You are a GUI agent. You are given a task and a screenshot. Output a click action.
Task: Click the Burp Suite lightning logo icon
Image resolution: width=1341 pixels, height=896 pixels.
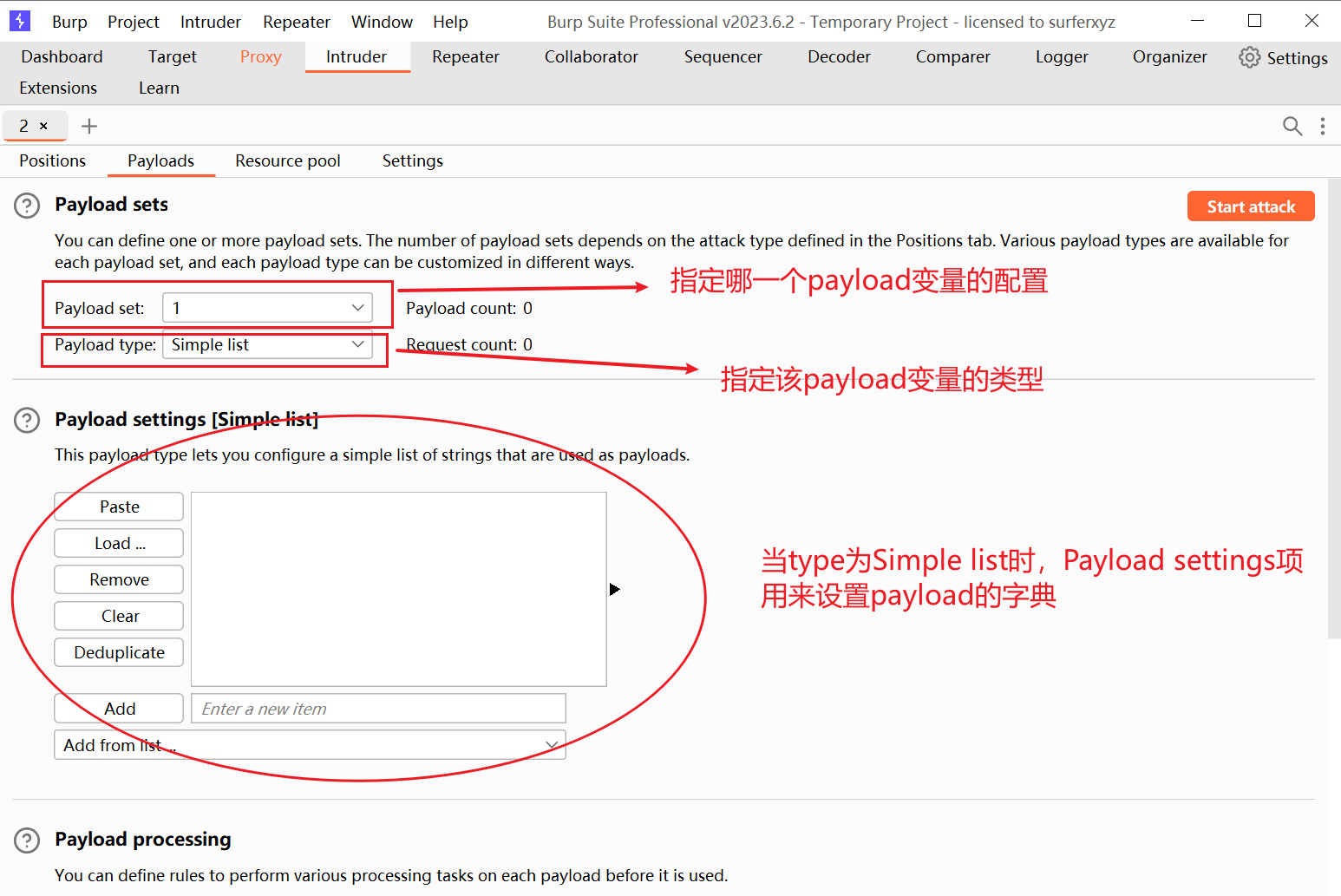[x=20, y=21]
